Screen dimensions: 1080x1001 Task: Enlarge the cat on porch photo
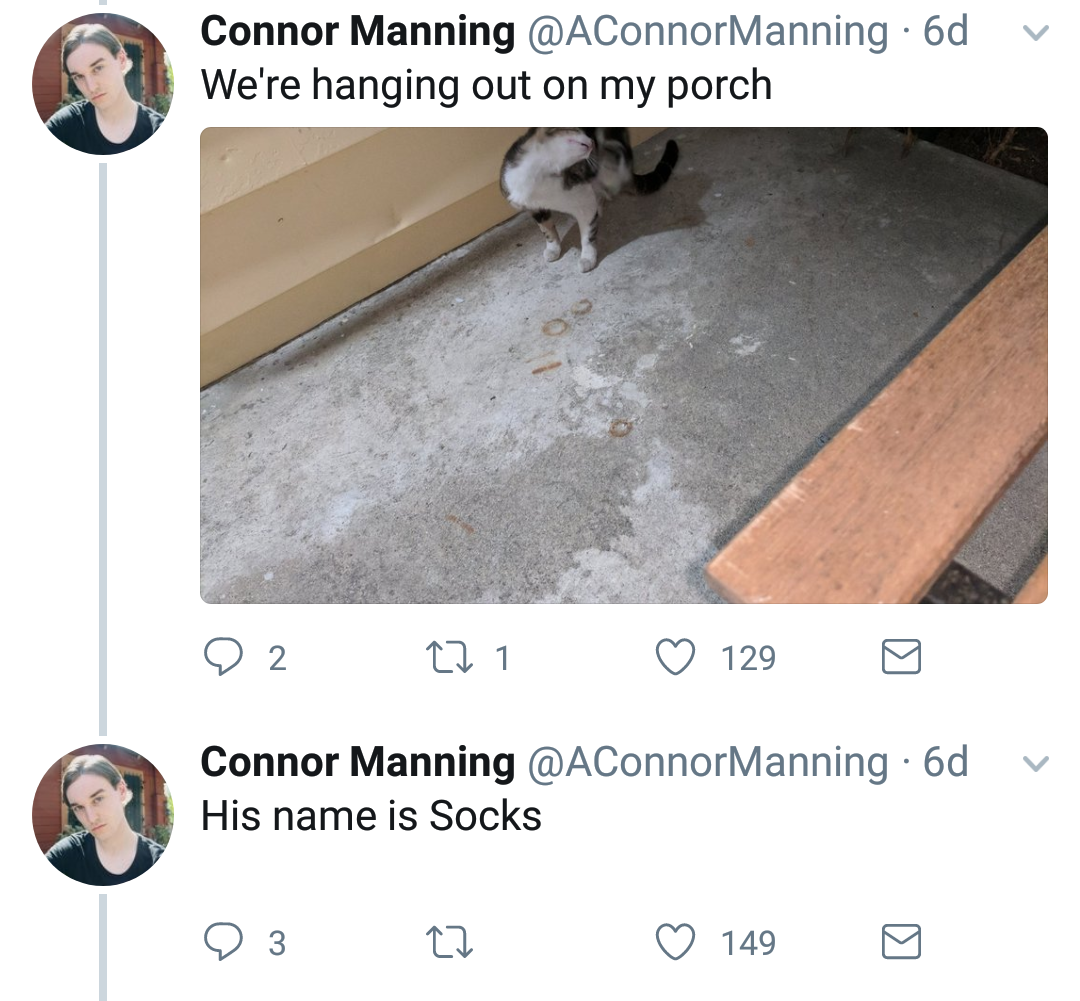tap(623, 365)
